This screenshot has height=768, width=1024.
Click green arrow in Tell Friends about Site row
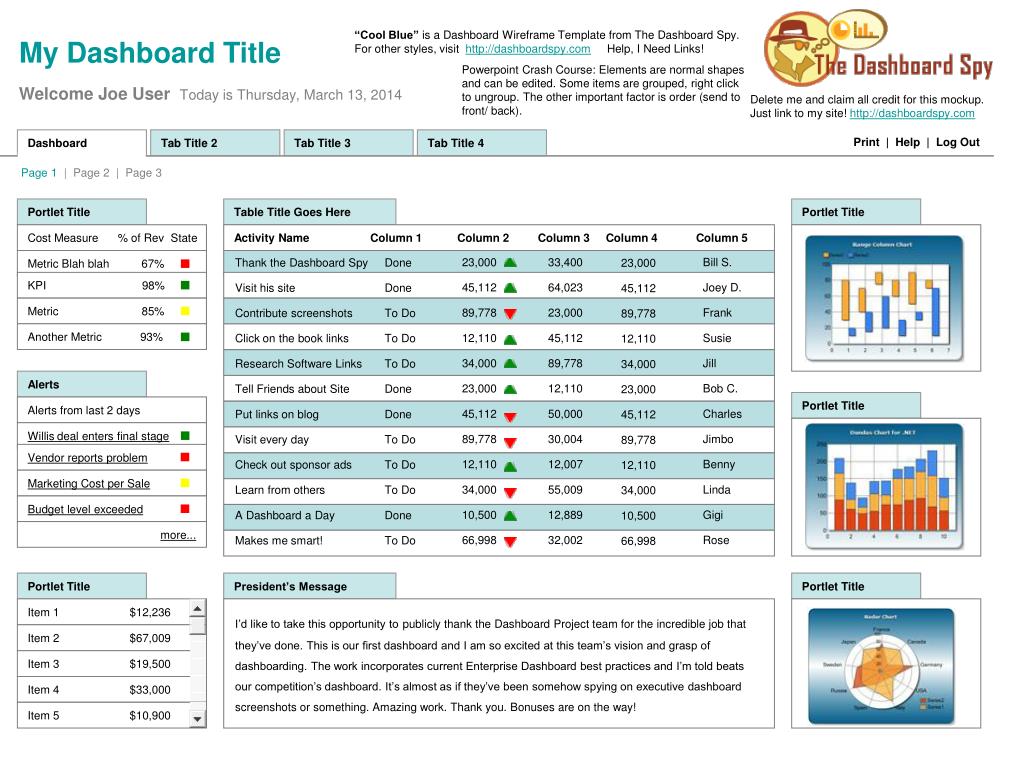coord(511,389)
